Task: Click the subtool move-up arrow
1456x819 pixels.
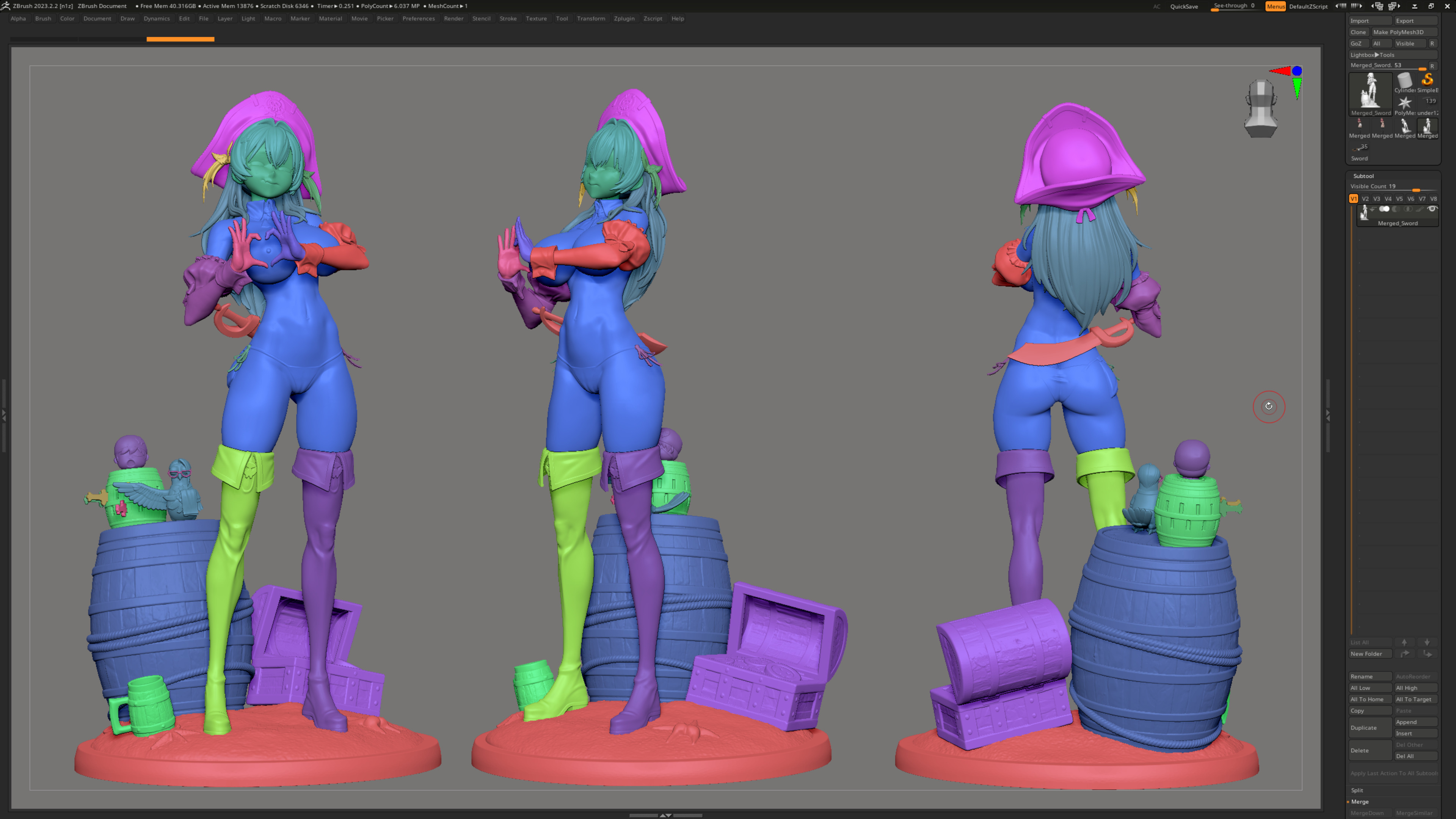Action: 1404,642
